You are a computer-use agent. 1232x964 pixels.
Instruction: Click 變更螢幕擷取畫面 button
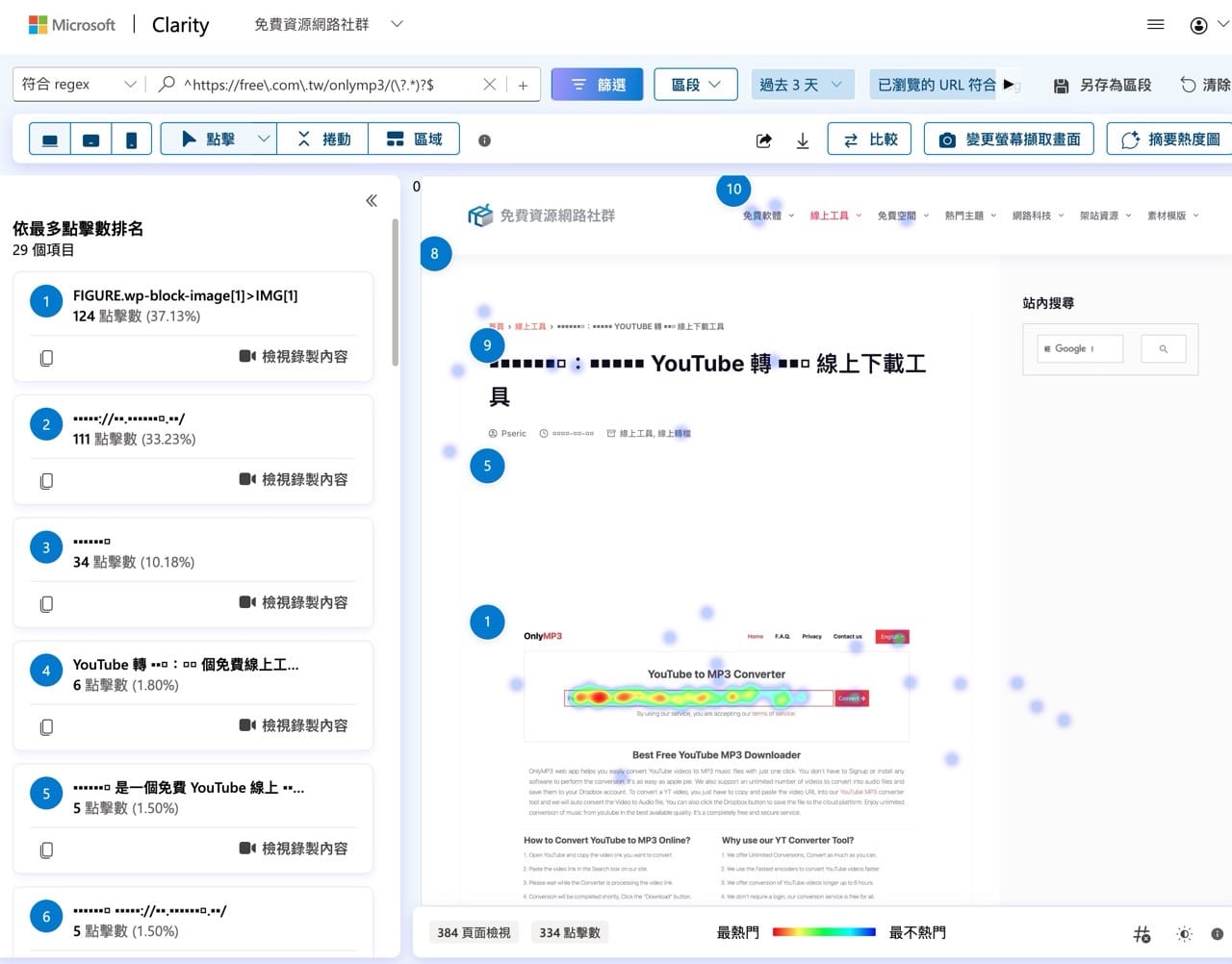point(1010,140)
